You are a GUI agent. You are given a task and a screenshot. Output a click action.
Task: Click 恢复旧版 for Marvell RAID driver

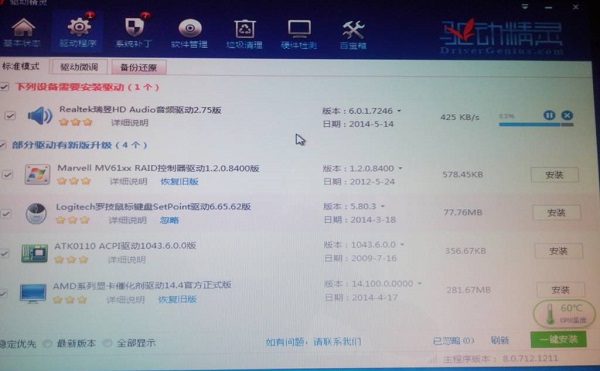point(179,181)
